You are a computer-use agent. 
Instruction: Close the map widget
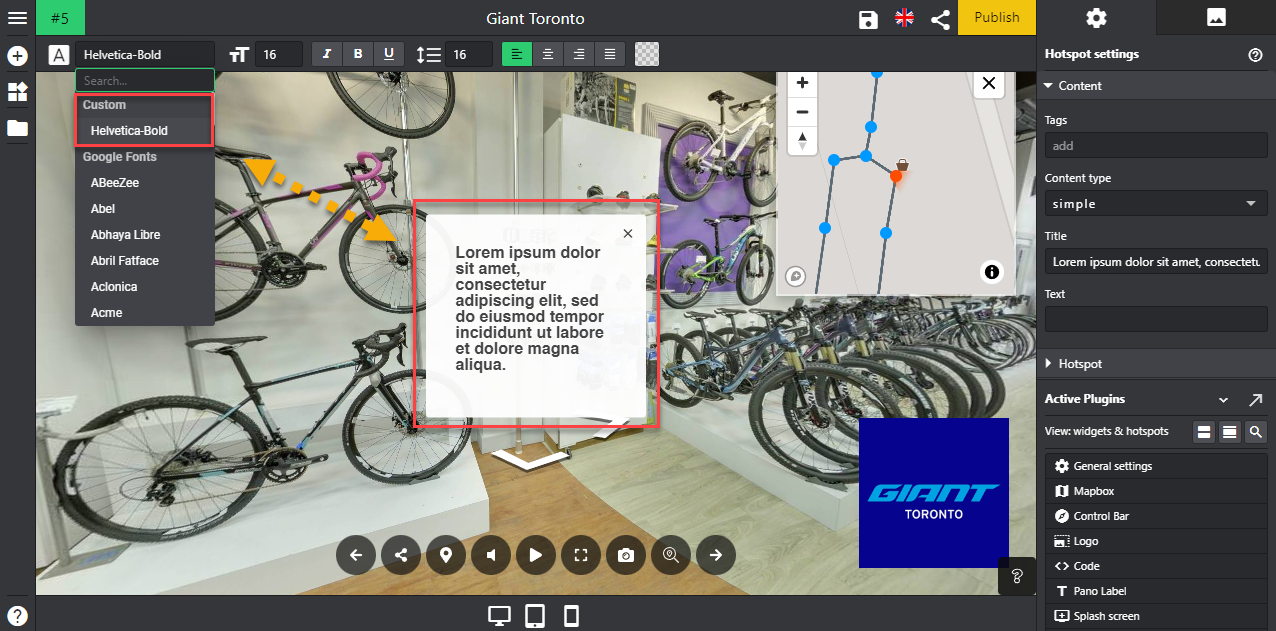[989, 83]
